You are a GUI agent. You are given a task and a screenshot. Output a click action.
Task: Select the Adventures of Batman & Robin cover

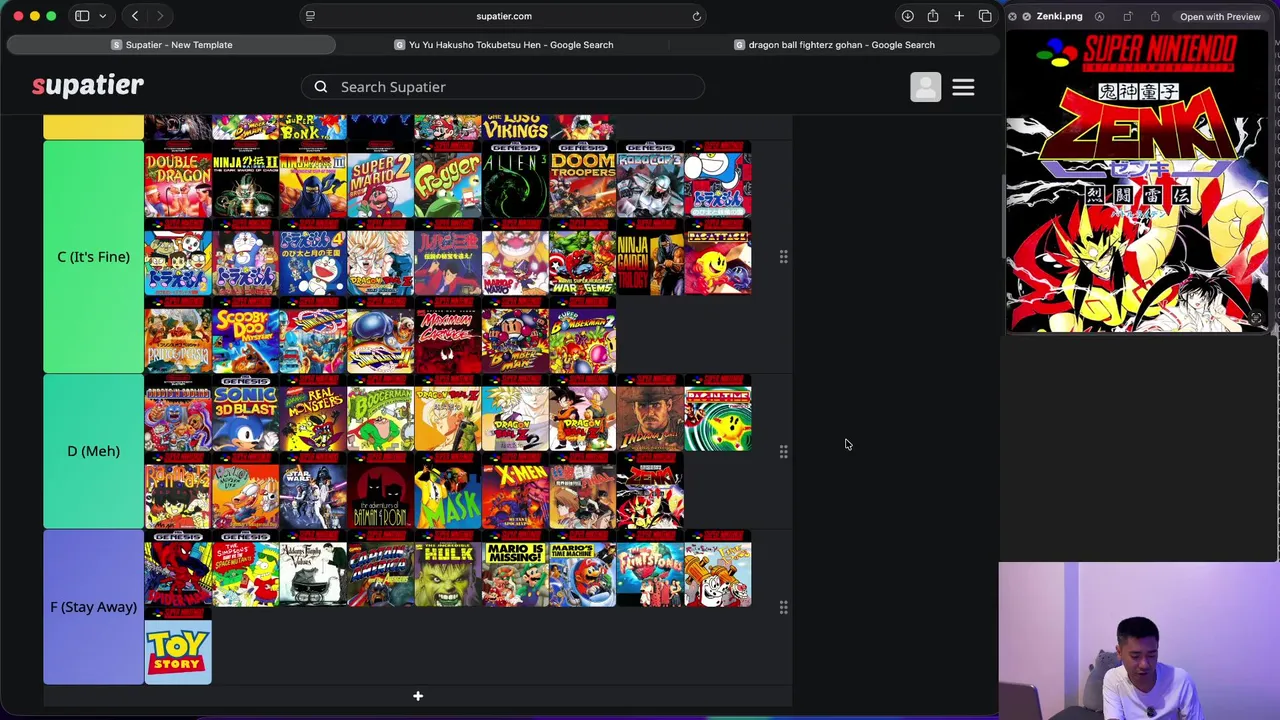[380, 490]
